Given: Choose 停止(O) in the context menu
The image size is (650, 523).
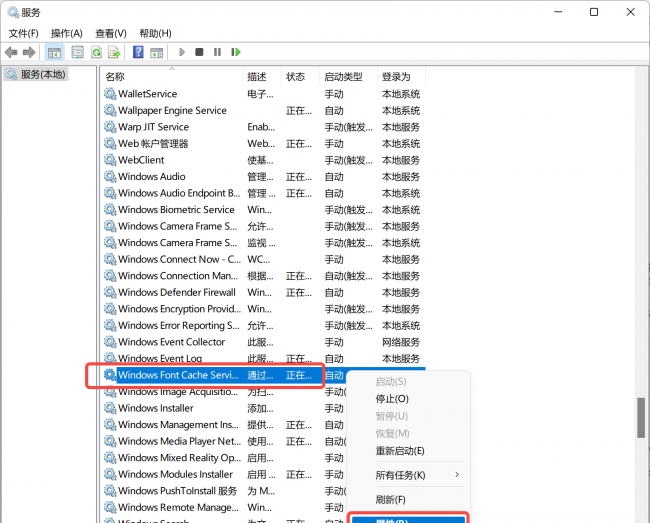Looking at the screenshot, I should point(409,399).
